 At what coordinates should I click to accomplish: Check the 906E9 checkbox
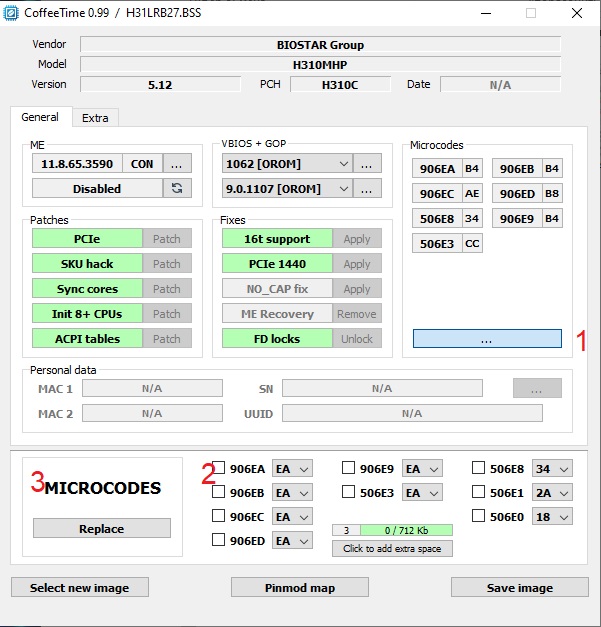(x=348, y=468)
